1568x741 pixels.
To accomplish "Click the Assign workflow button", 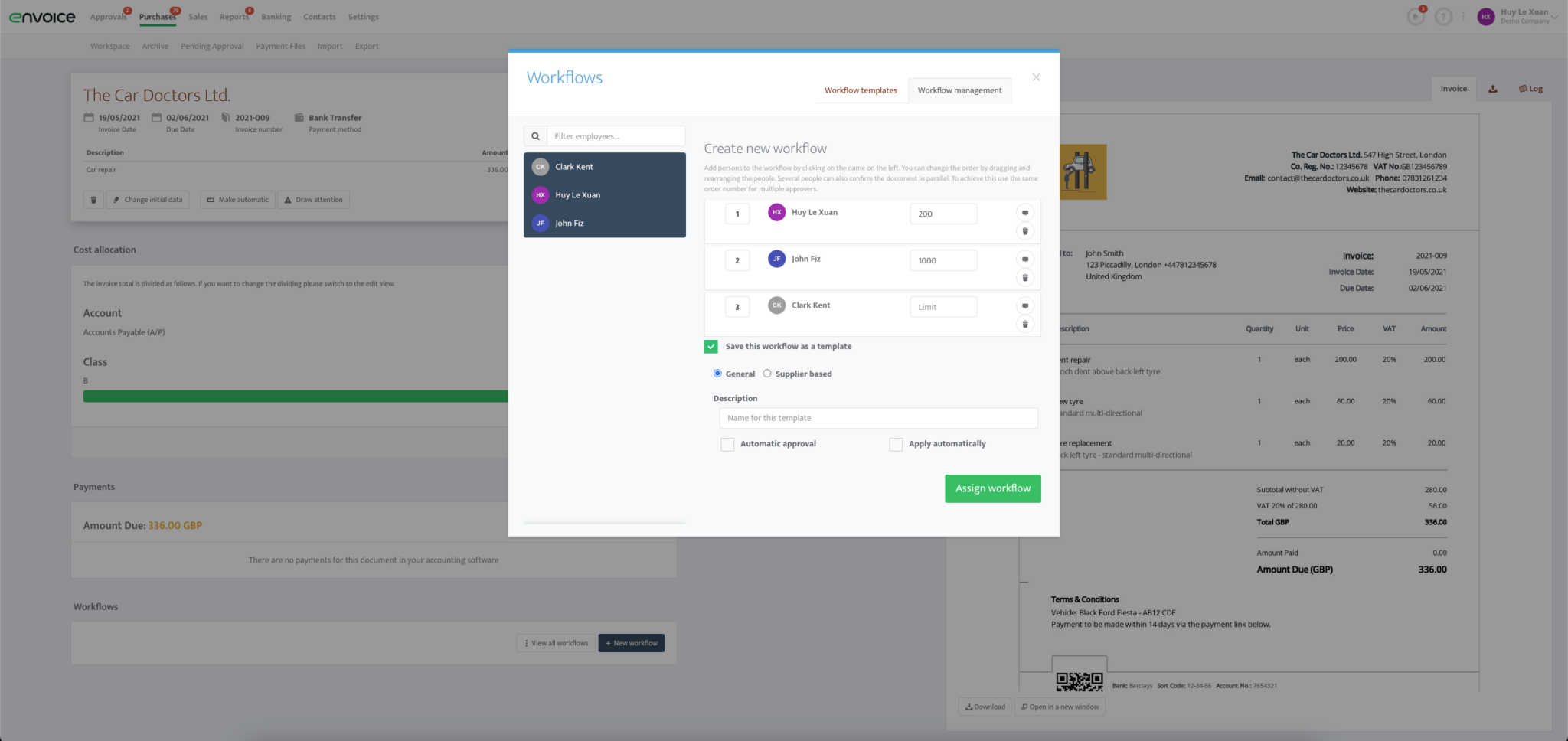I will tap(992, 488).
